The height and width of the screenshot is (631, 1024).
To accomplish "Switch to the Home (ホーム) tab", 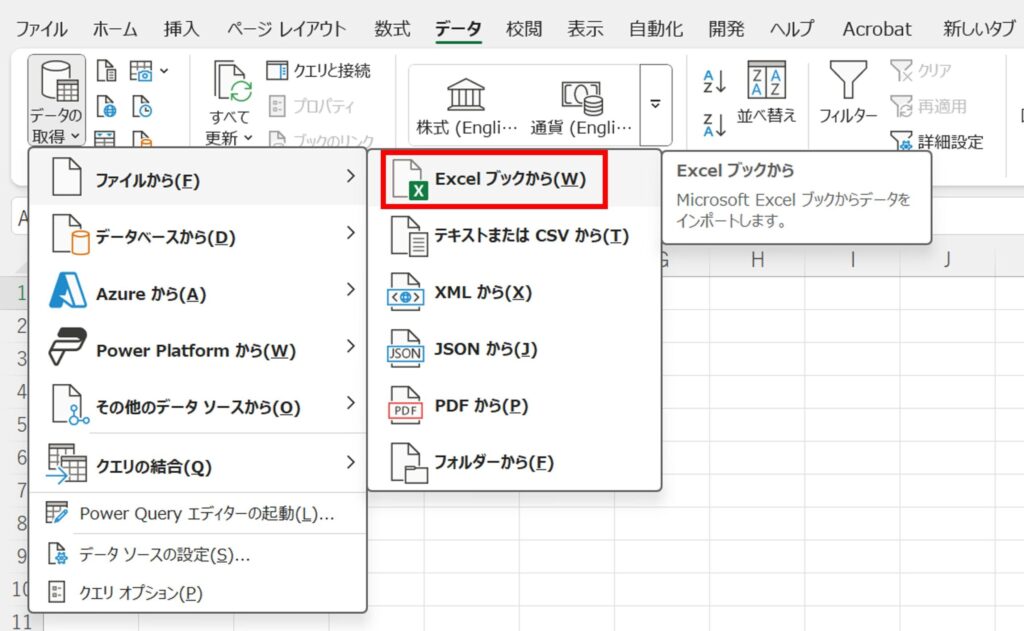I will pos(115,29).
